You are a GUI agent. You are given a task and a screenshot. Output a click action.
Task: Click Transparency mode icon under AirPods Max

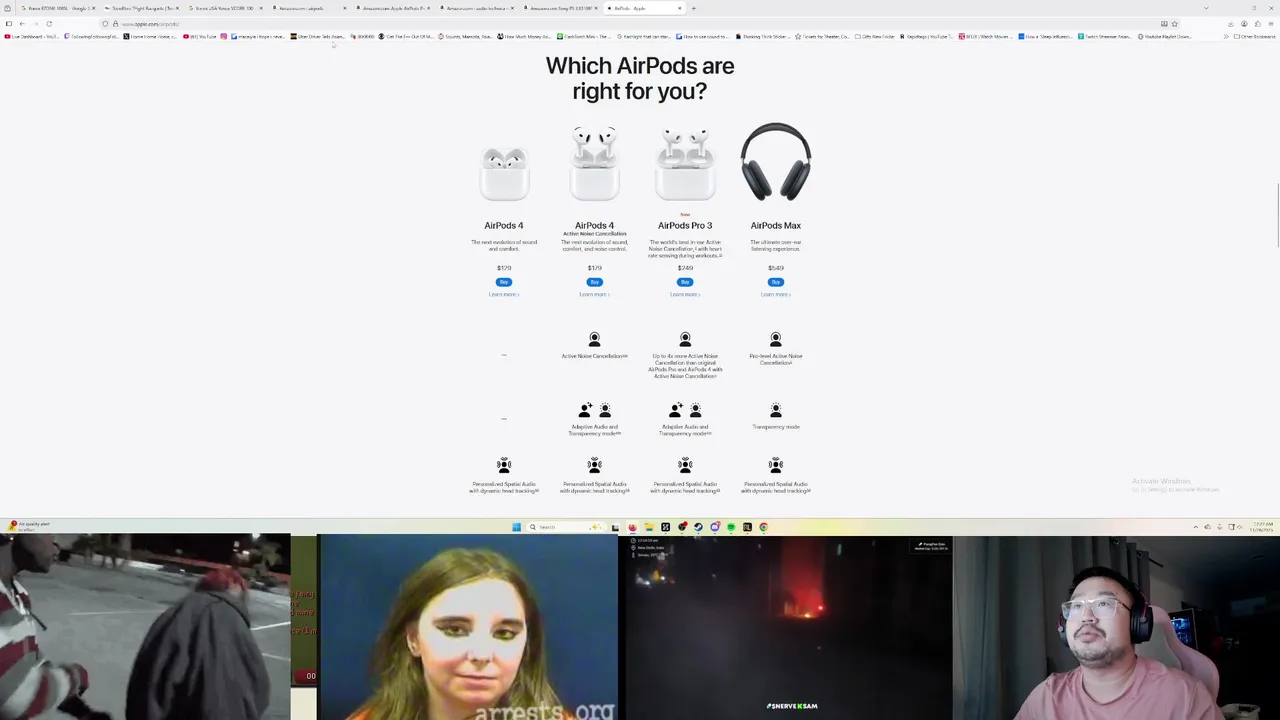(x=775, y=410)
